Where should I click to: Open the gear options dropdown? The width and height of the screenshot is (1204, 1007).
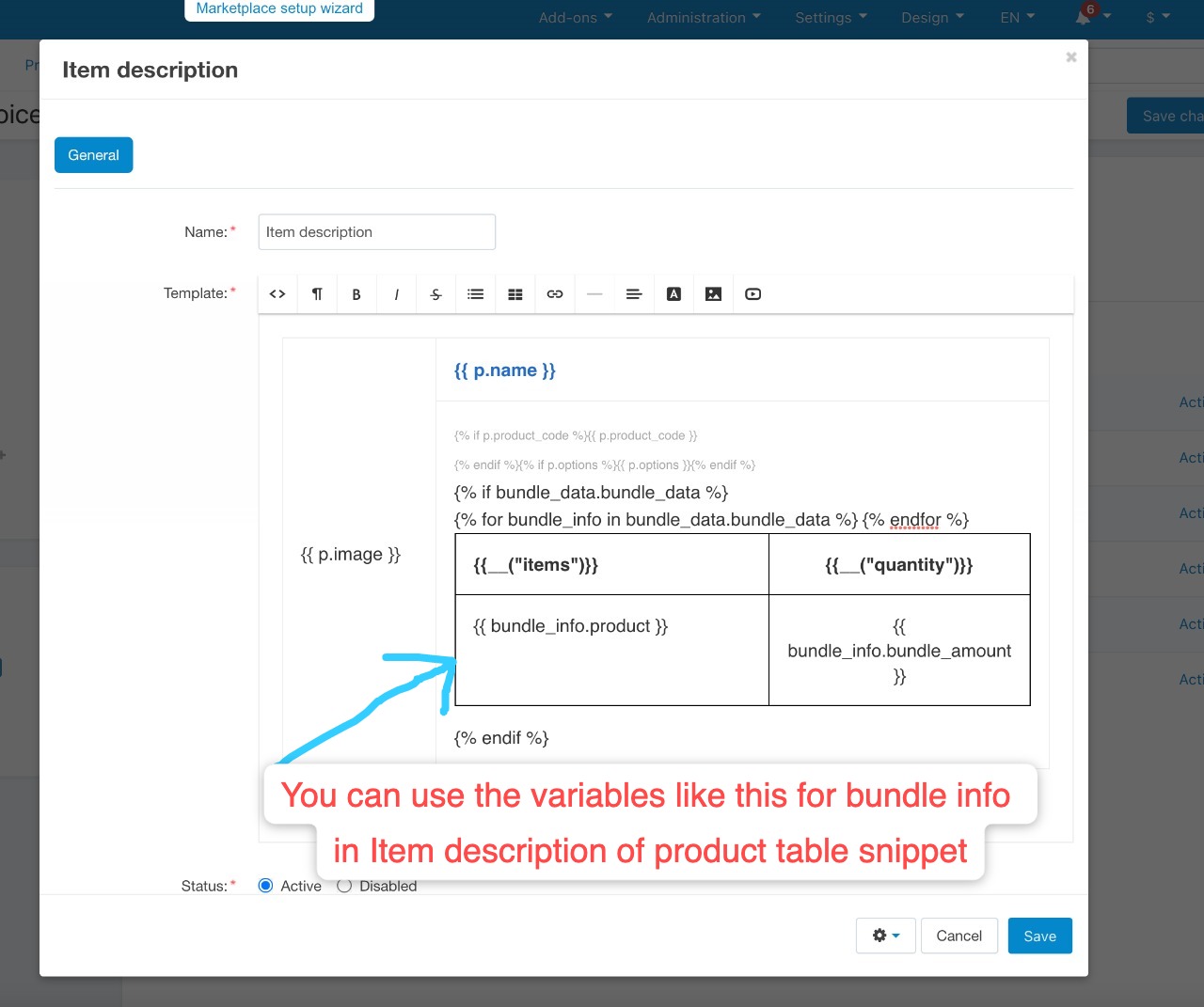(x=886, y=936)
